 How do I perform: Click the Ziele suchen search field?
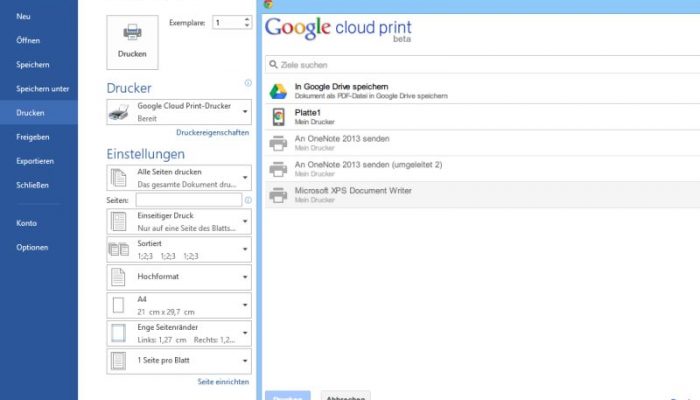click(x=483, y=65)
